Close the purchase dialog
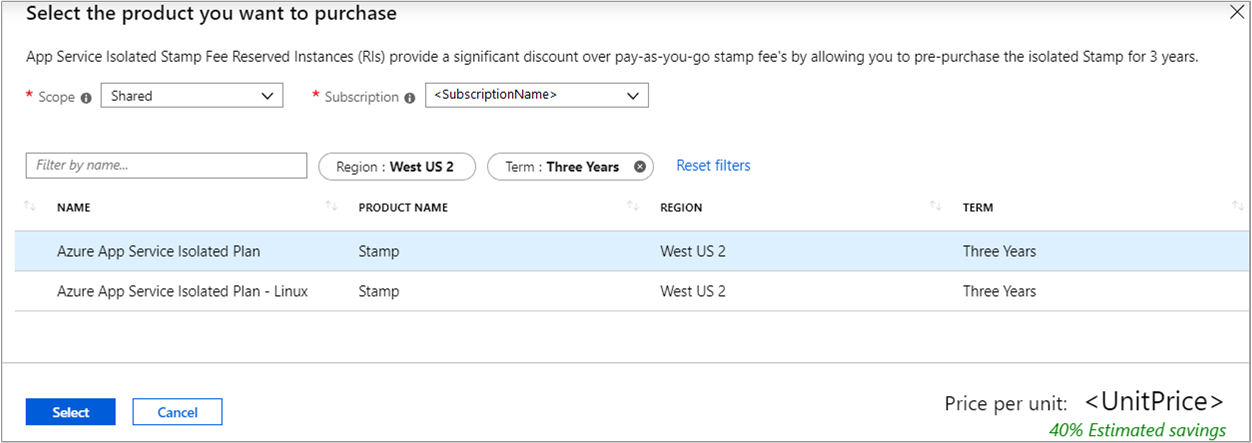The width and height of the screenshot is (1252, 443). (1236, 13)
